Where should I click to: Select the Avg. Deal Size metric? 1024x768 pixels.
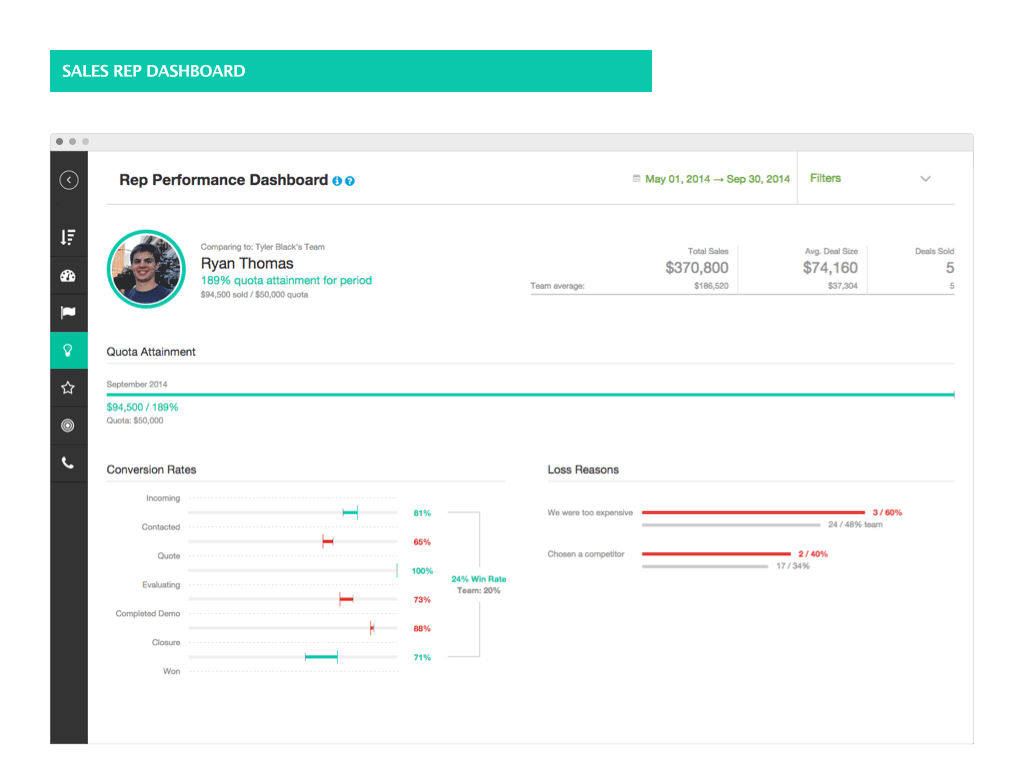click(830, 262)
